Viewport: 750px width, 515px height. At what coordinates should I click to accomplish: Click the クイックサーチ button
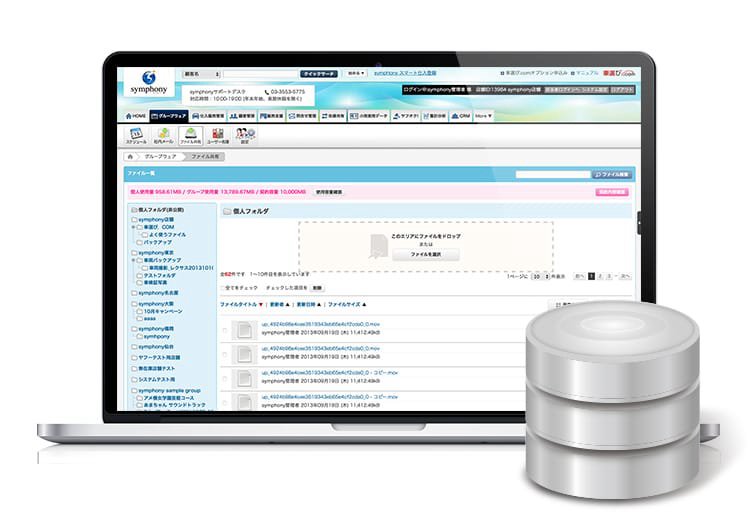tap(319, 74)
